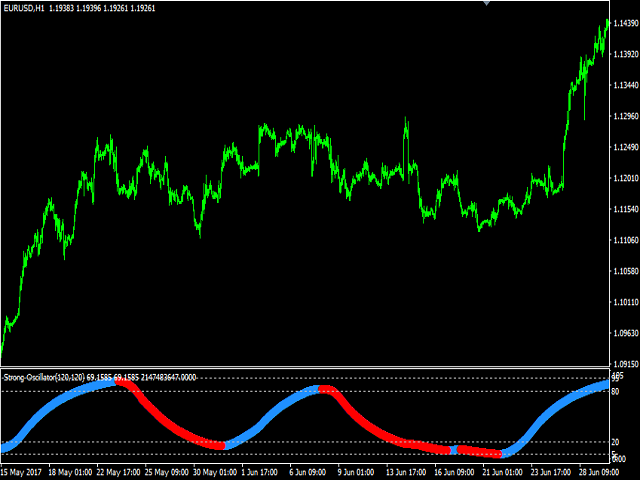Click the 1.10580 price axis label
The height and width of the screenshot is (480, 640).
(626, 271)
